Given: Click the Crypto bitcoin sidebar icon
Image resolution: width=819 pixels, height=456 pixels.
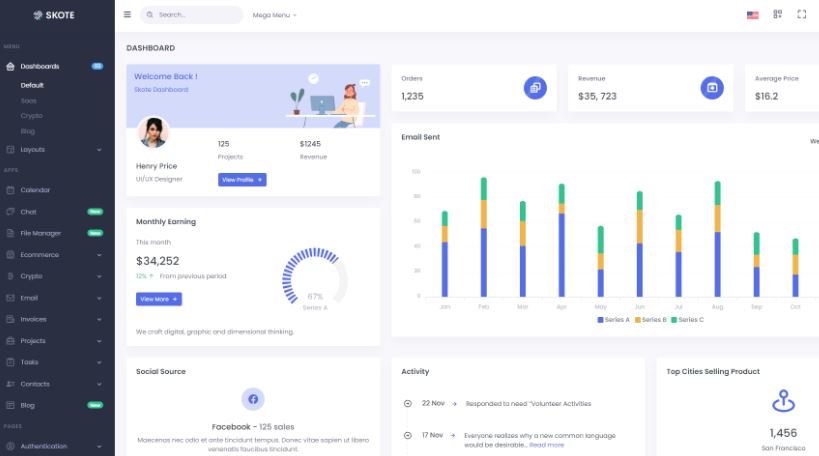Looking at the screenshot, I should [x=10, y=276].
